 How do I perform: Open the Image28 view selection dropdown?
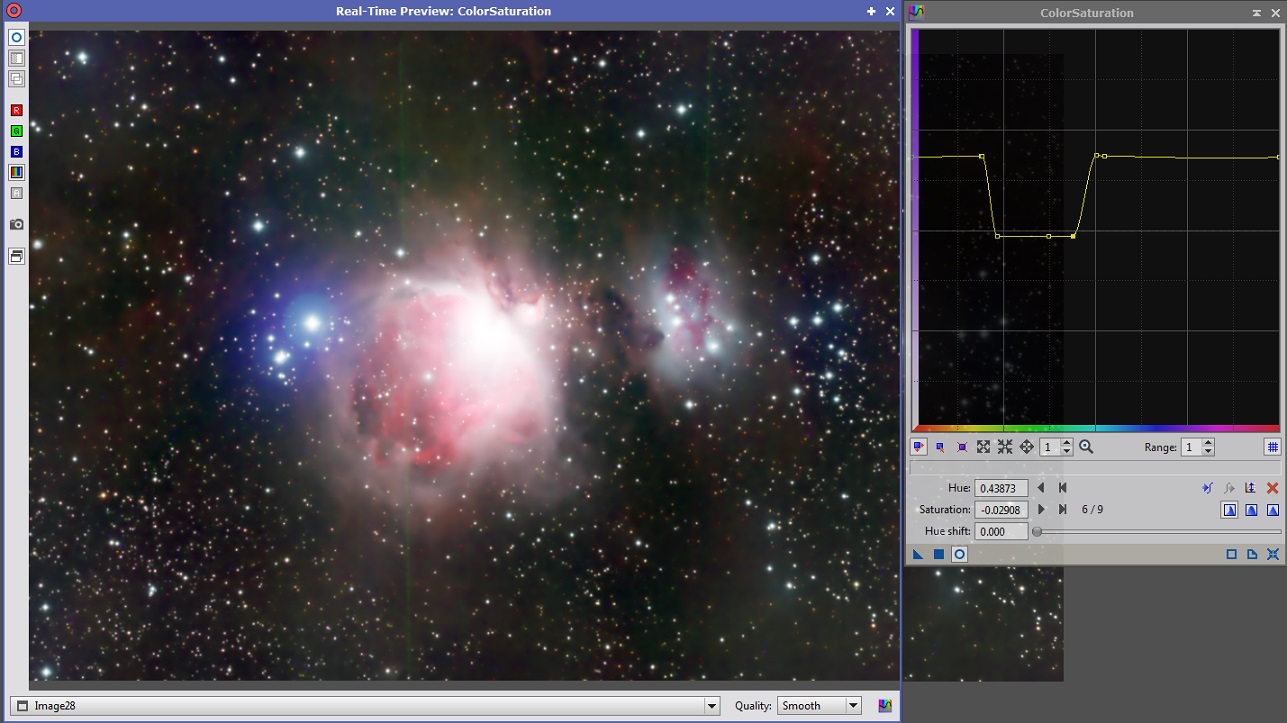365,706
